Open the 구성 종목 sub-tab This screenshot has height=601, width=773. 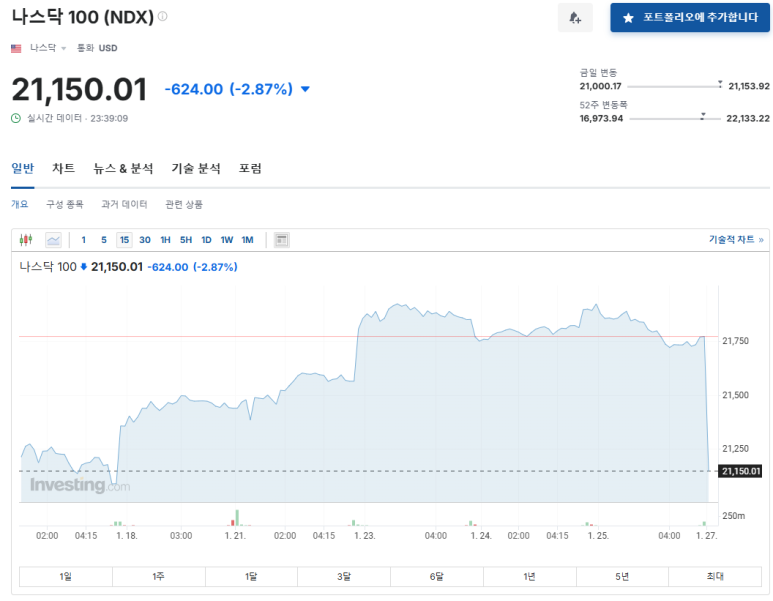[x=65, y=204]
